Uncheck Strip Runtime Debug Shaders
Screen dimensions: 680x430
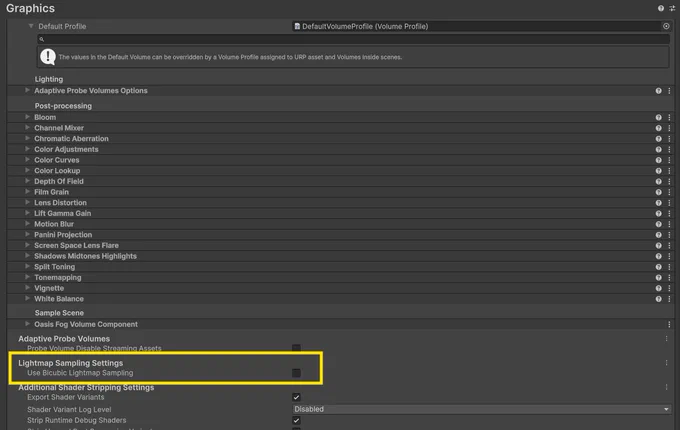tap(296, 420)
